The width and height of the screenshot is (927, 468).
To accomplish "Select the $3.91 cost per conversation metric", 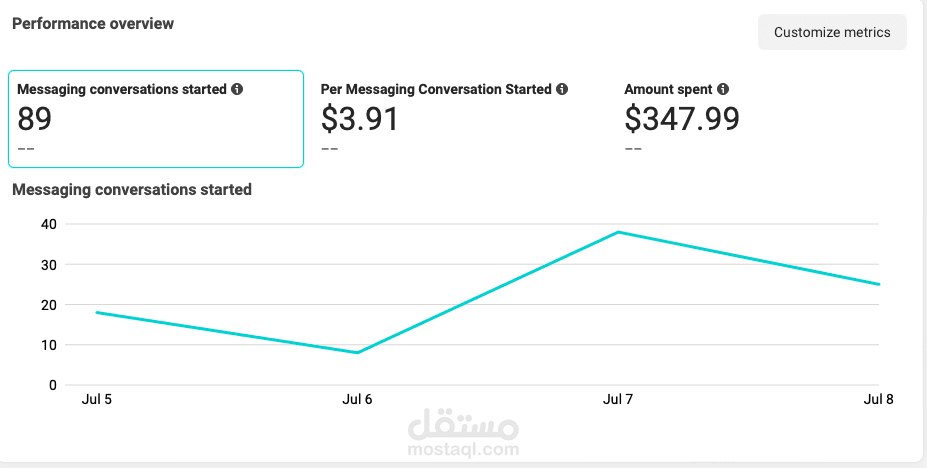I will coord(360,119).
